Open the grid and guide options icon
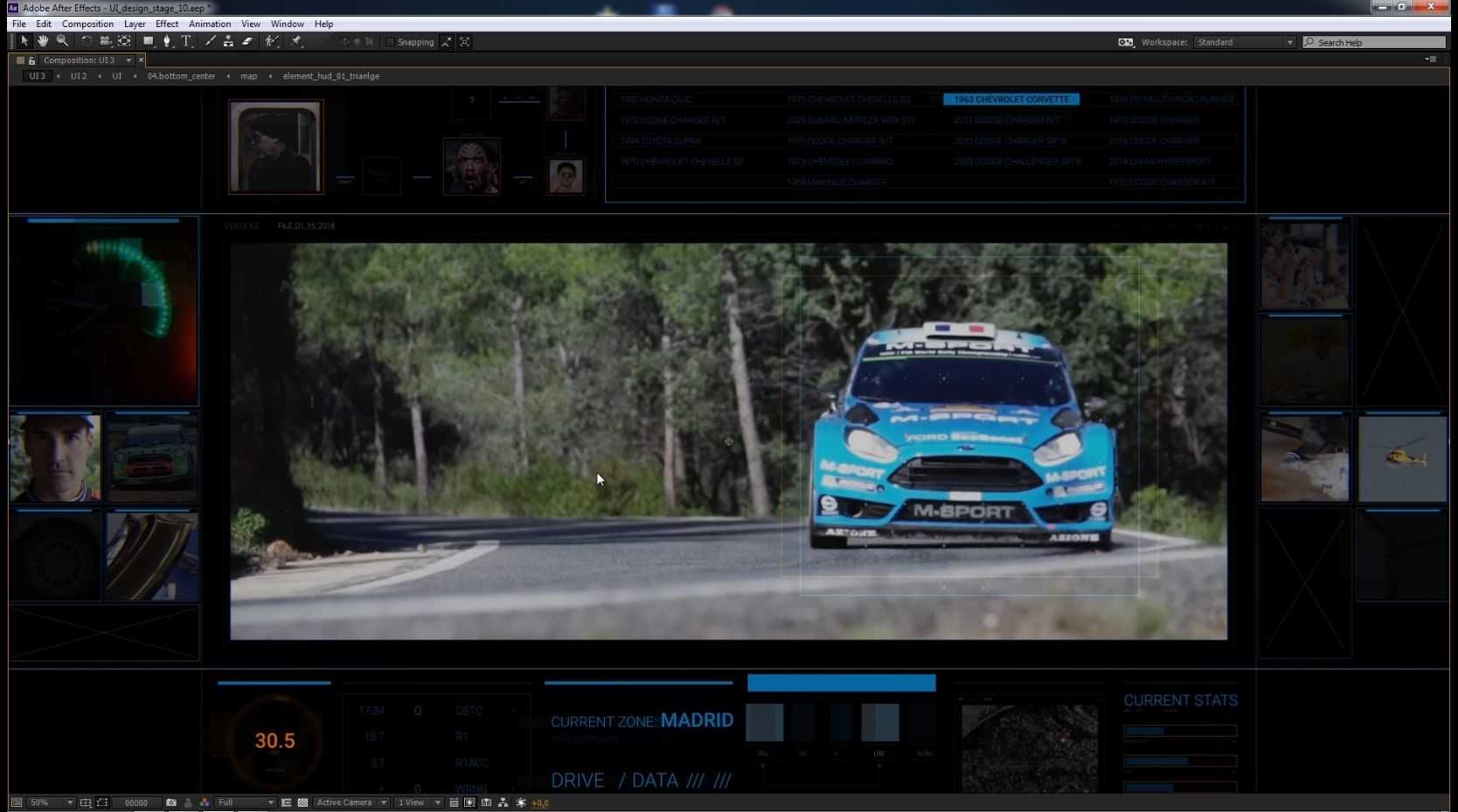 coord(86,802)
